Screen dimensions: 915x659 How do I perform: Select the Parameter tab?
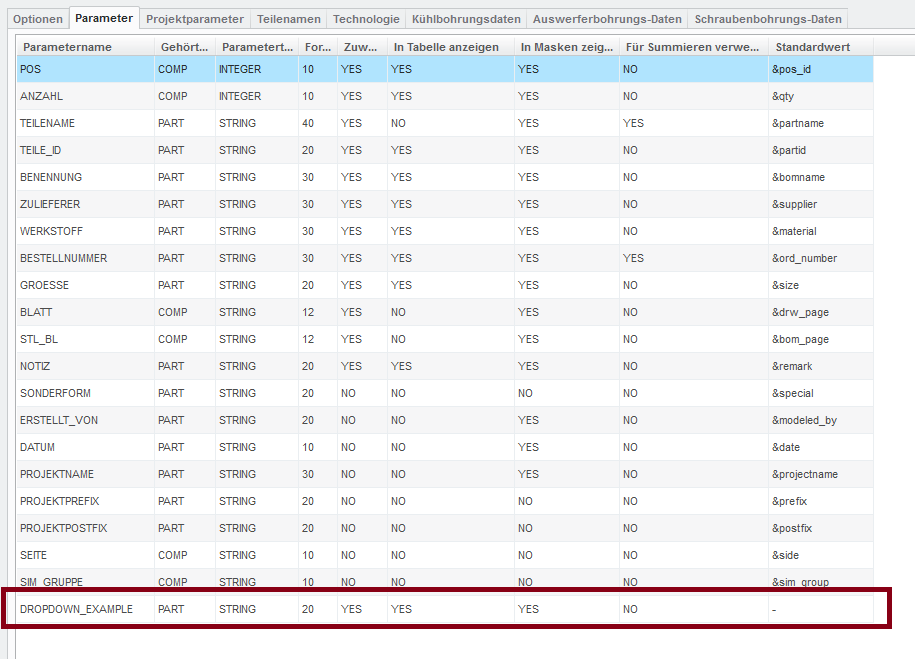point(104,18)
